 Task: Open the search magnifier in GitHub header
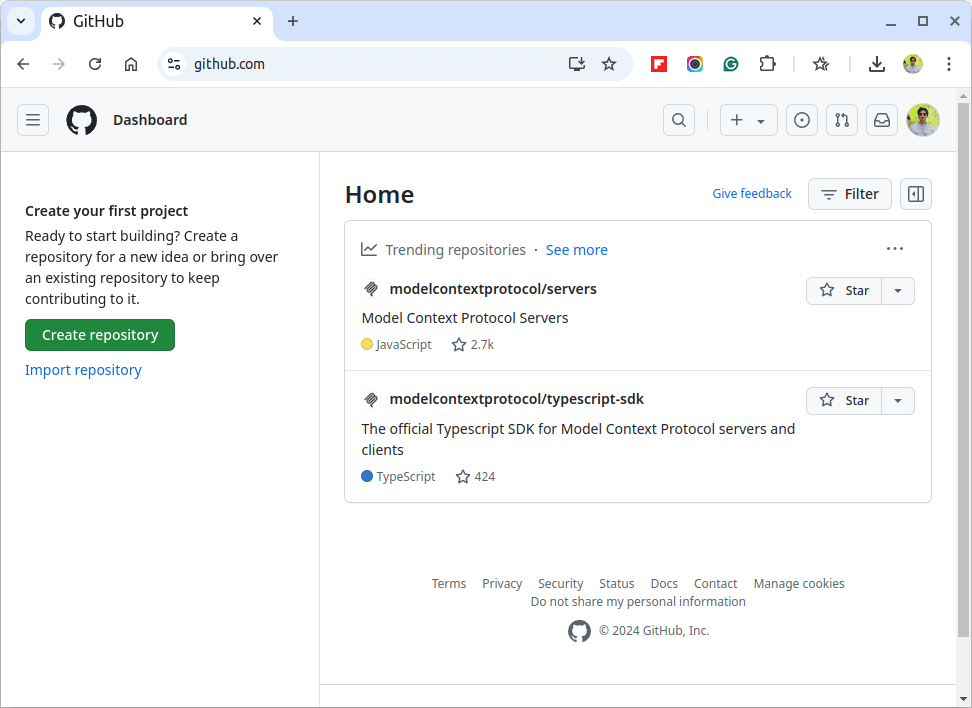pos(679,120)
